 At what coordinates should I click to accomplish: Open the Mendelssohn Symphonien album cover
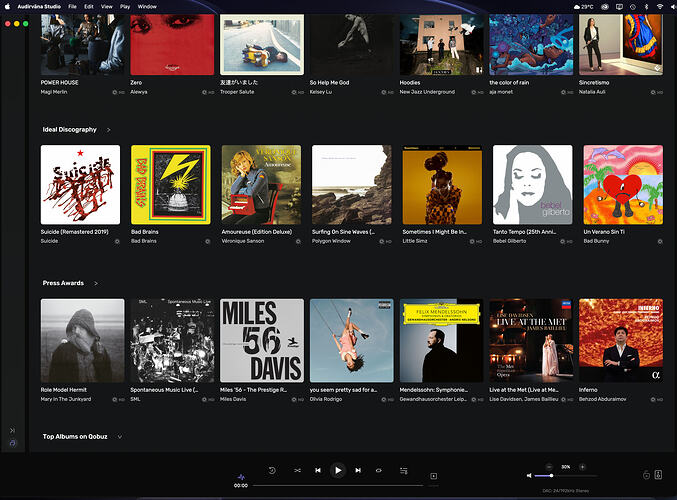441,340
